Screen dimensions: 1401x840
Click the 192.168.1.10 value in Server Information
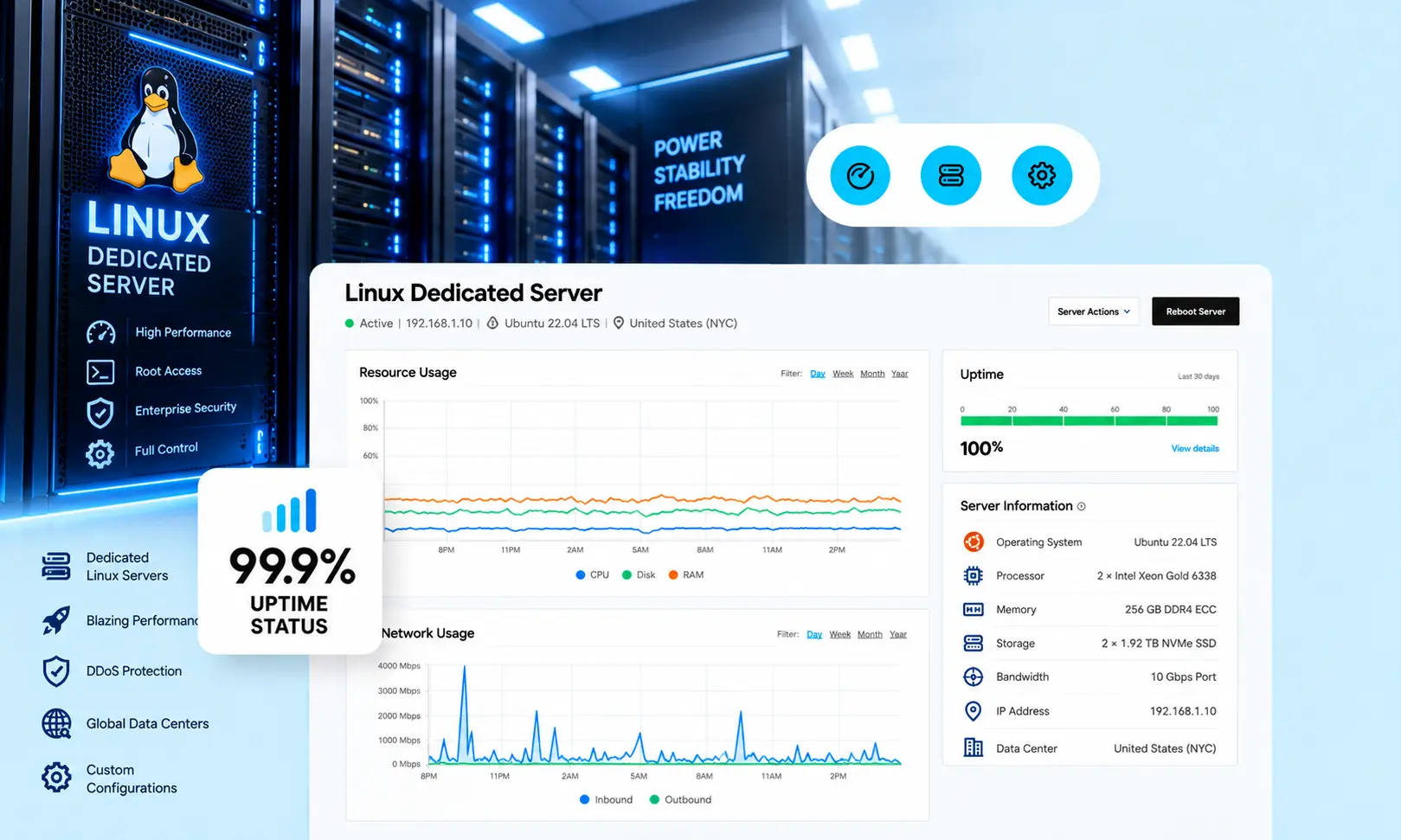click(x=1183, y=711)
